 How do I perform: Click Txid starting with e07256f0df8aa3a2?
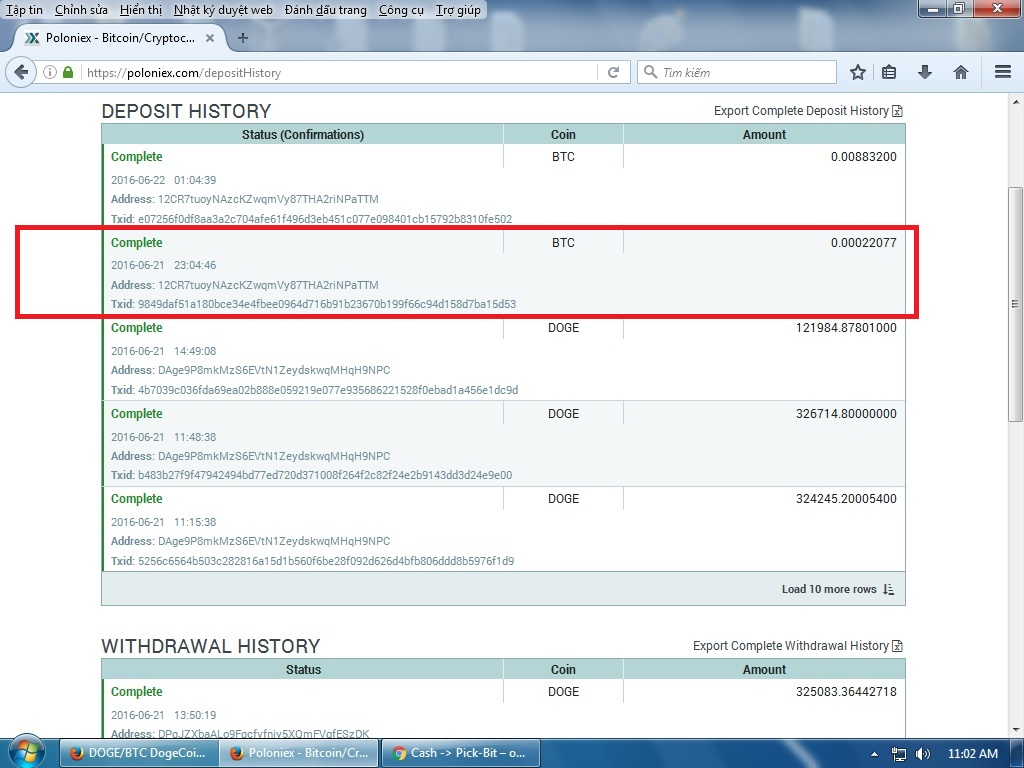[x=325, y=219]
